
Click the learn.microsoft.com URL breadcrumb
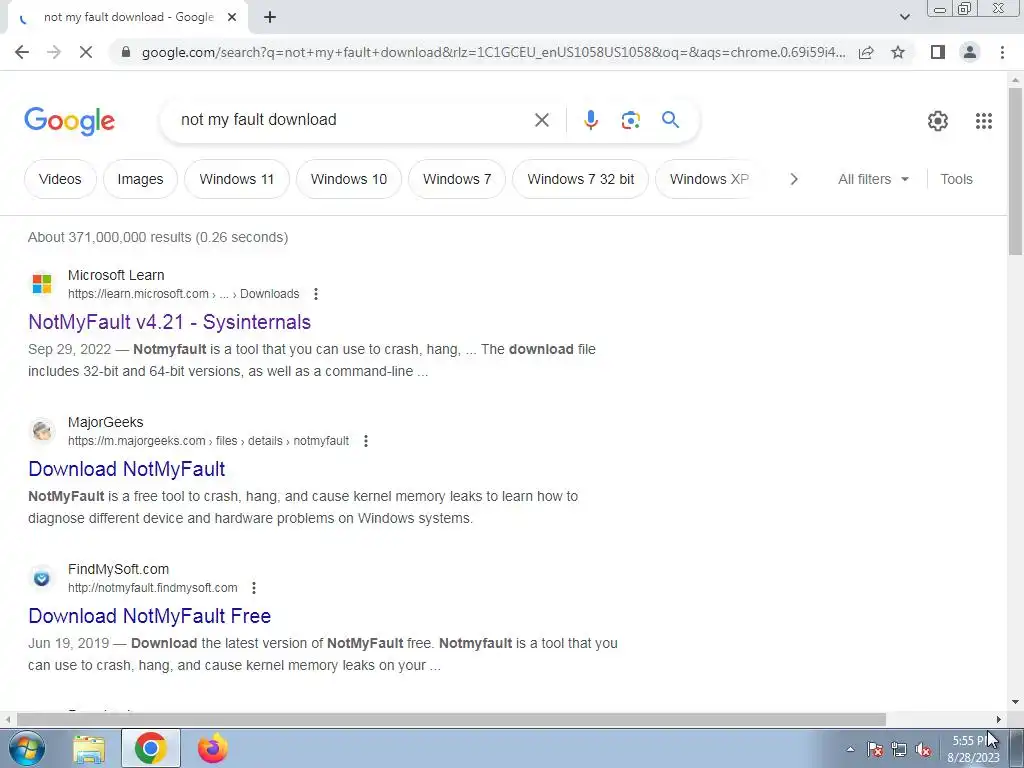coord(184,294)
